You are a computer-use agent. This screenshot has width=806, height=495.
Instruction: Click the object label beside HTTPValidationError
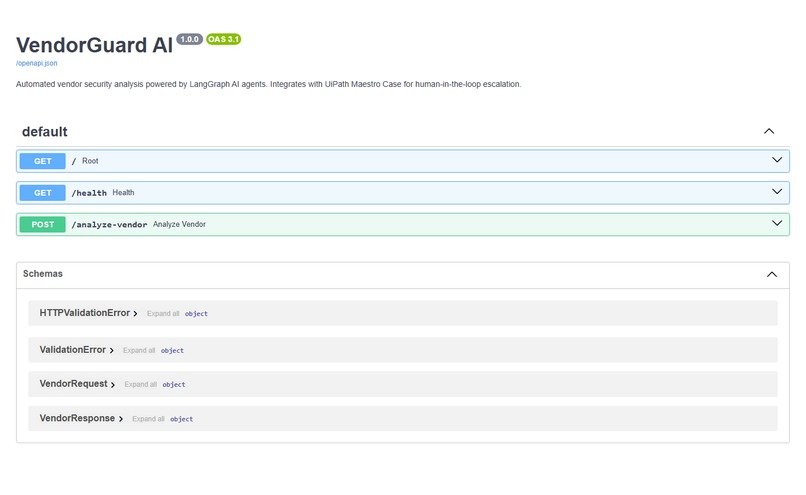pos(196,314)
